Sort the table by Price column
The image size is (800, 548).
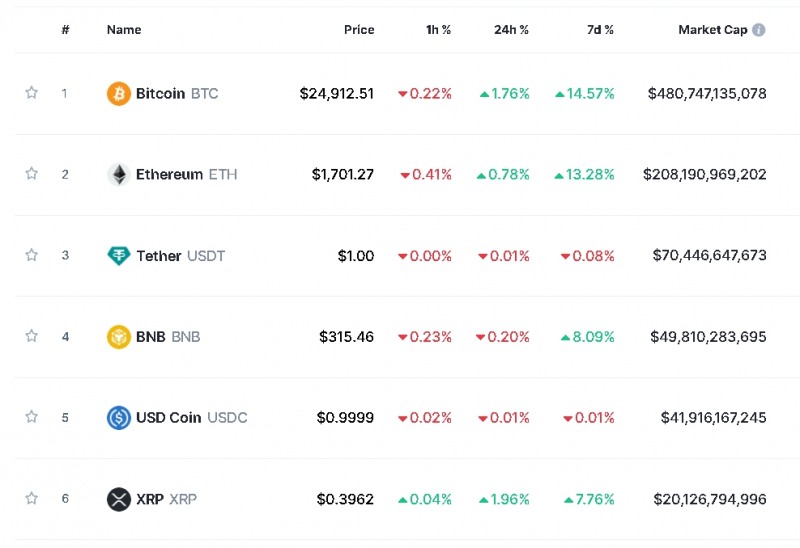359,30
